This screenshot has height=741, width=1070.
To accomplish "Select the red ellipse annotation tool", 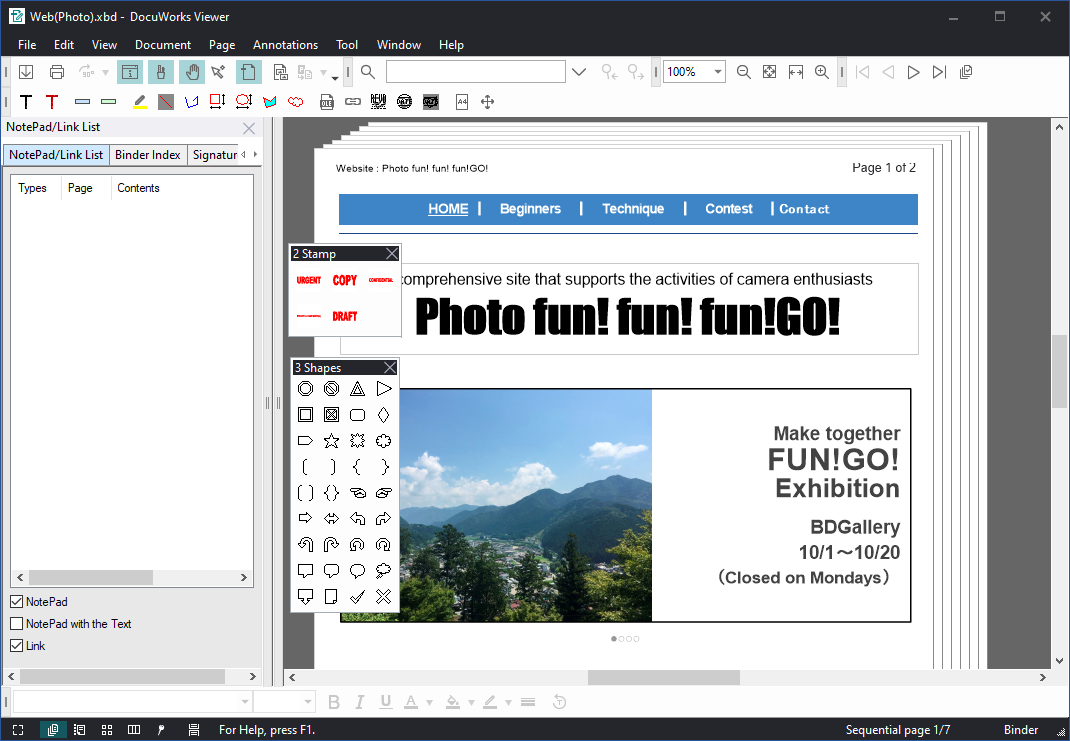I will click(244, 102).
